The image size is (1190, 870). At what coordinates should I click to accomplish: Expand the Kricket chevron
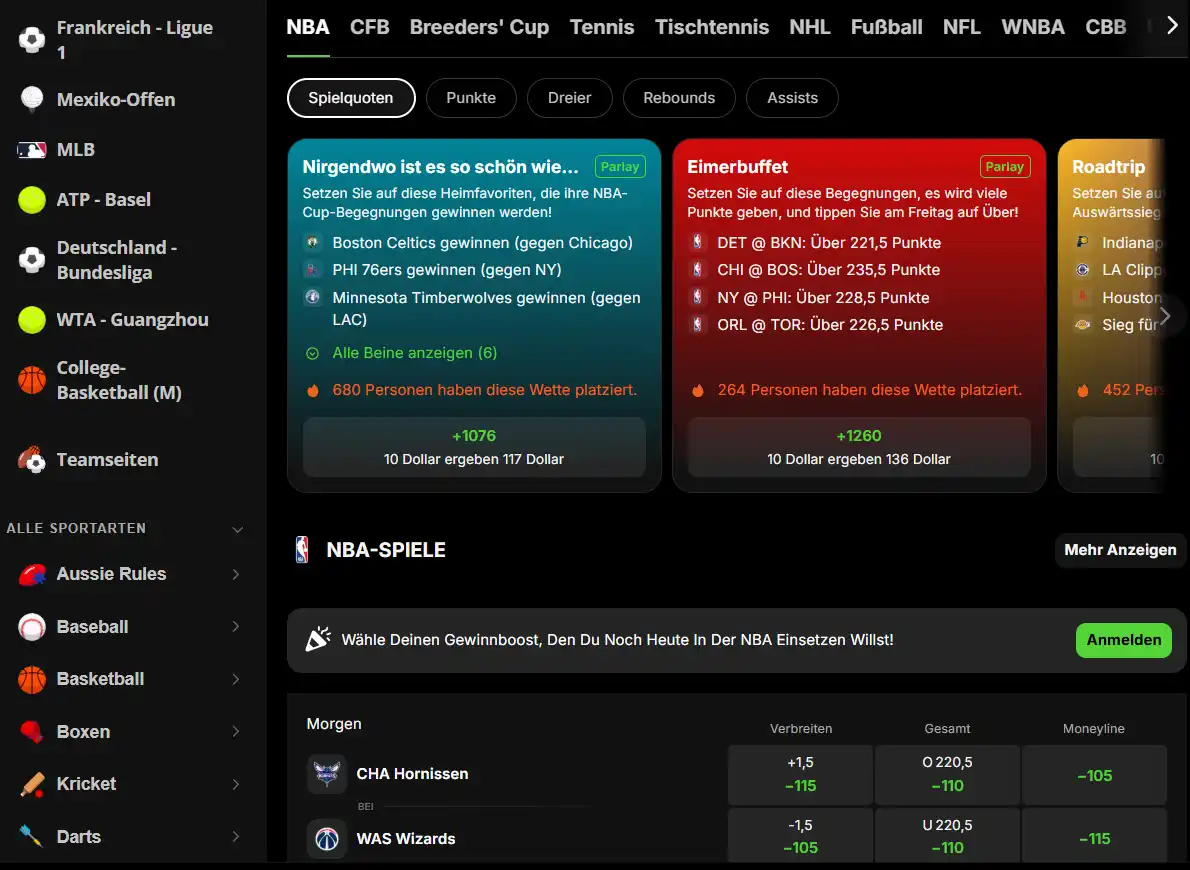(x=236, y=783)
